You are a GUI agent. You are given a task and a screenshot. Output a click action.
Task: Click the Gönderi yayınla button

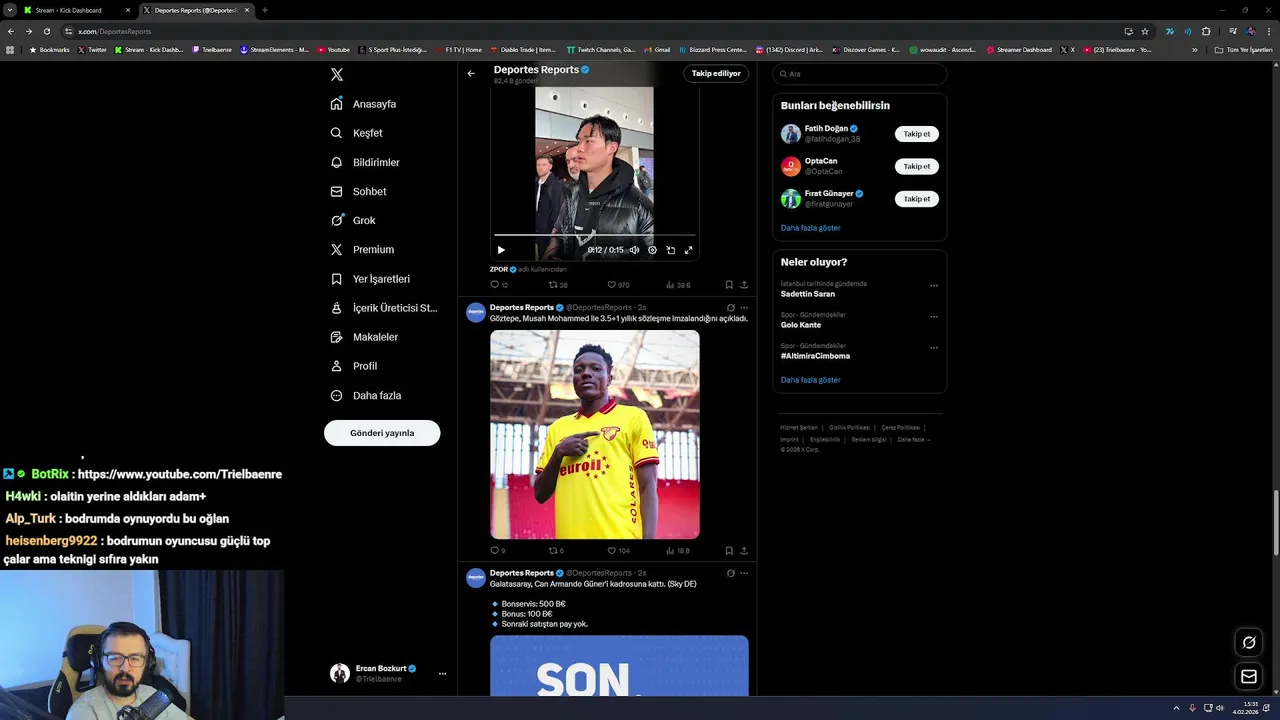382,433
